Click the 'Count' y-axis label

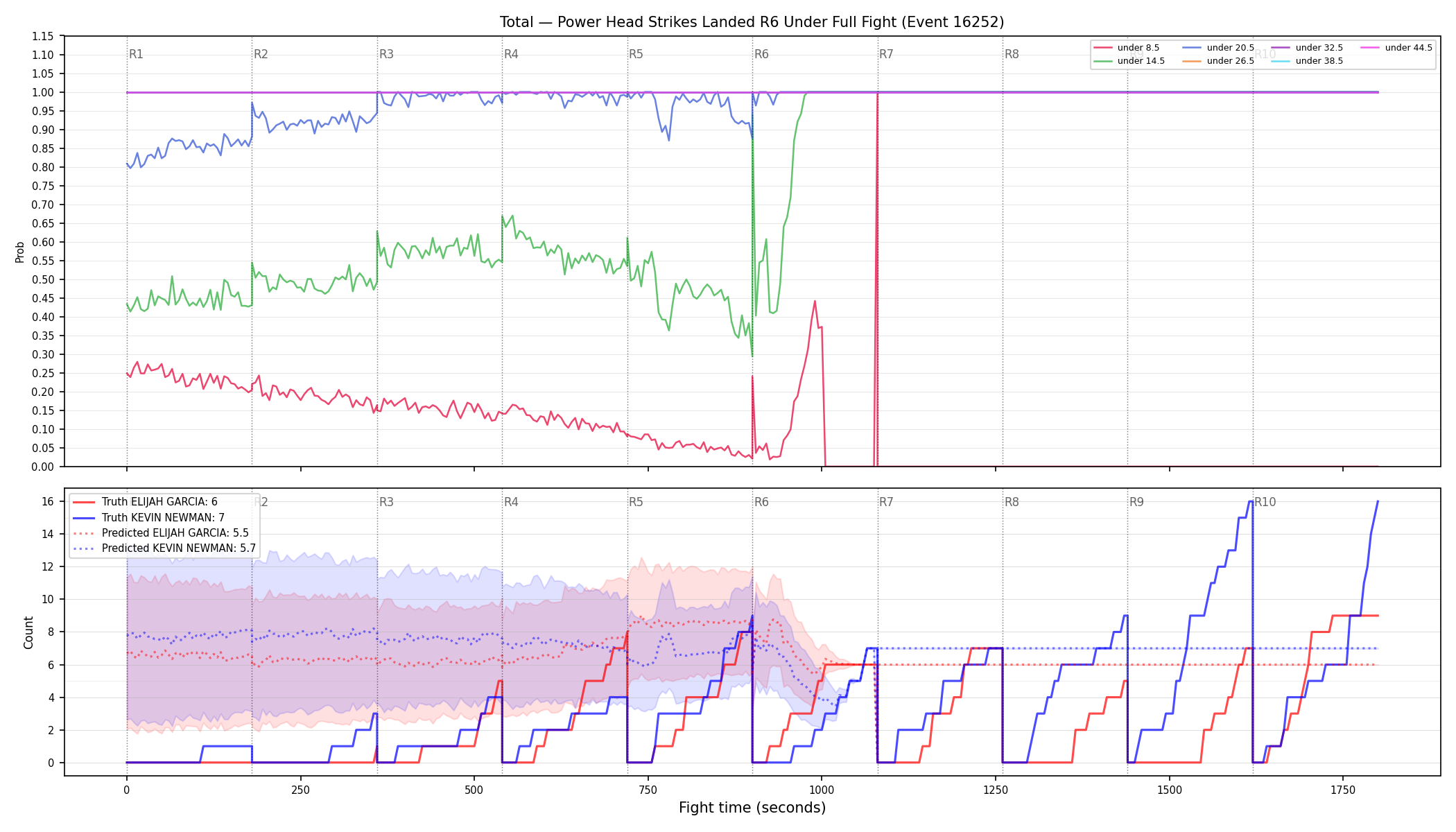click(28, 632)
